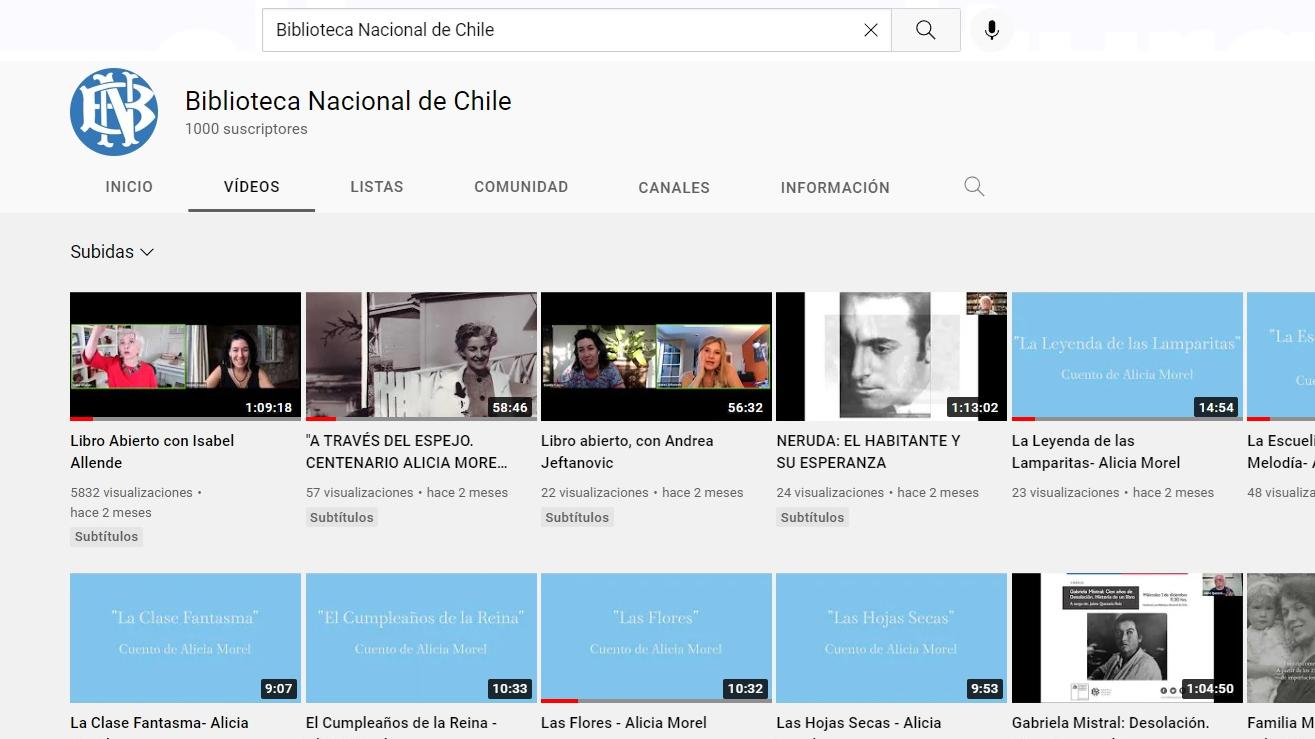1315x739 pixels.
Task: Click title NERUDA: EL HABITANTE Y SU ESPERANZA
Action: click(x=868, y=452)
